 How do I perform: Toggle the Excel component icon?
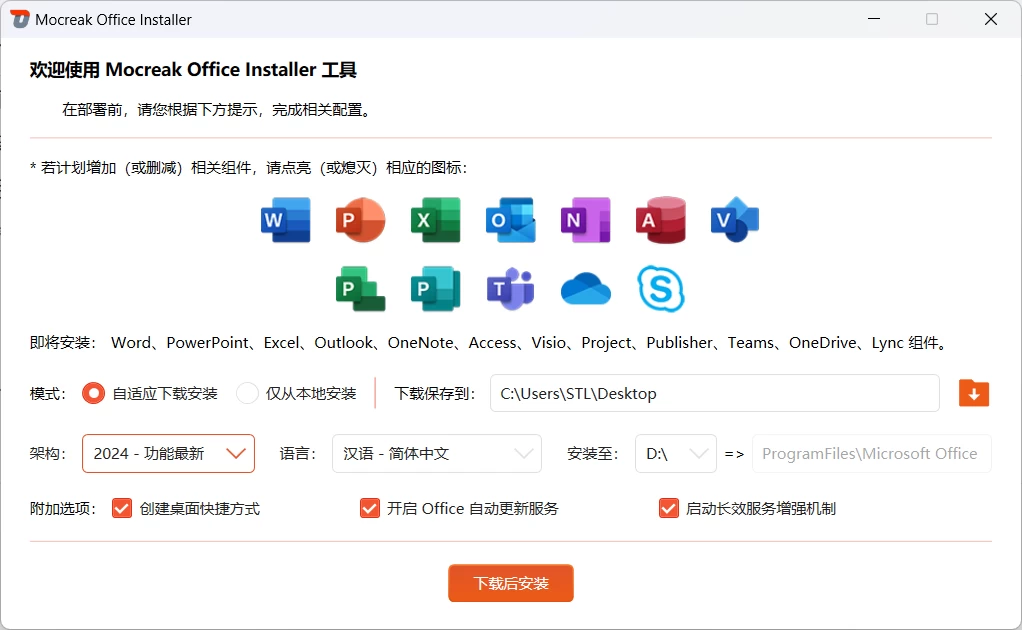(435, 220)
